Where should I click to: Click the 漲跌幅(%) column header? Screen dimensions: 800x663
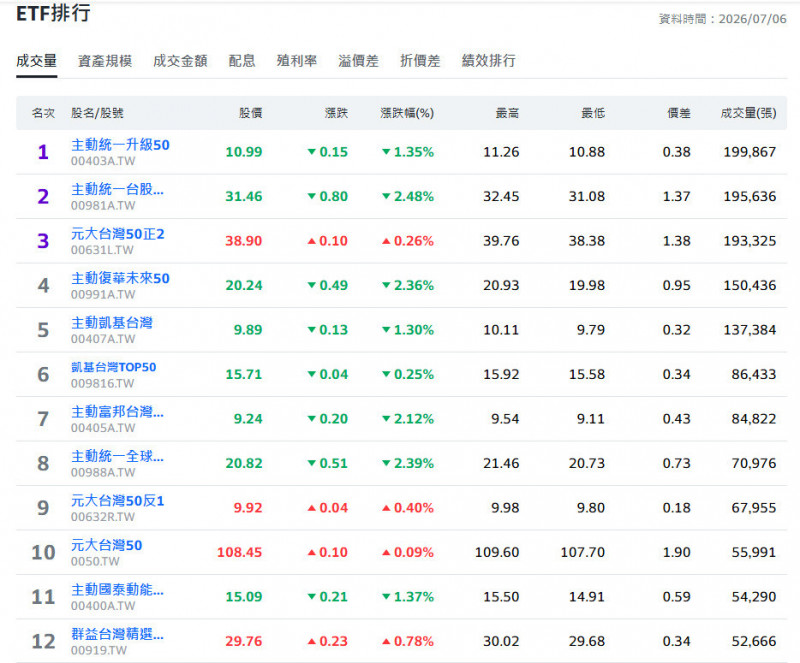point(407,113)
